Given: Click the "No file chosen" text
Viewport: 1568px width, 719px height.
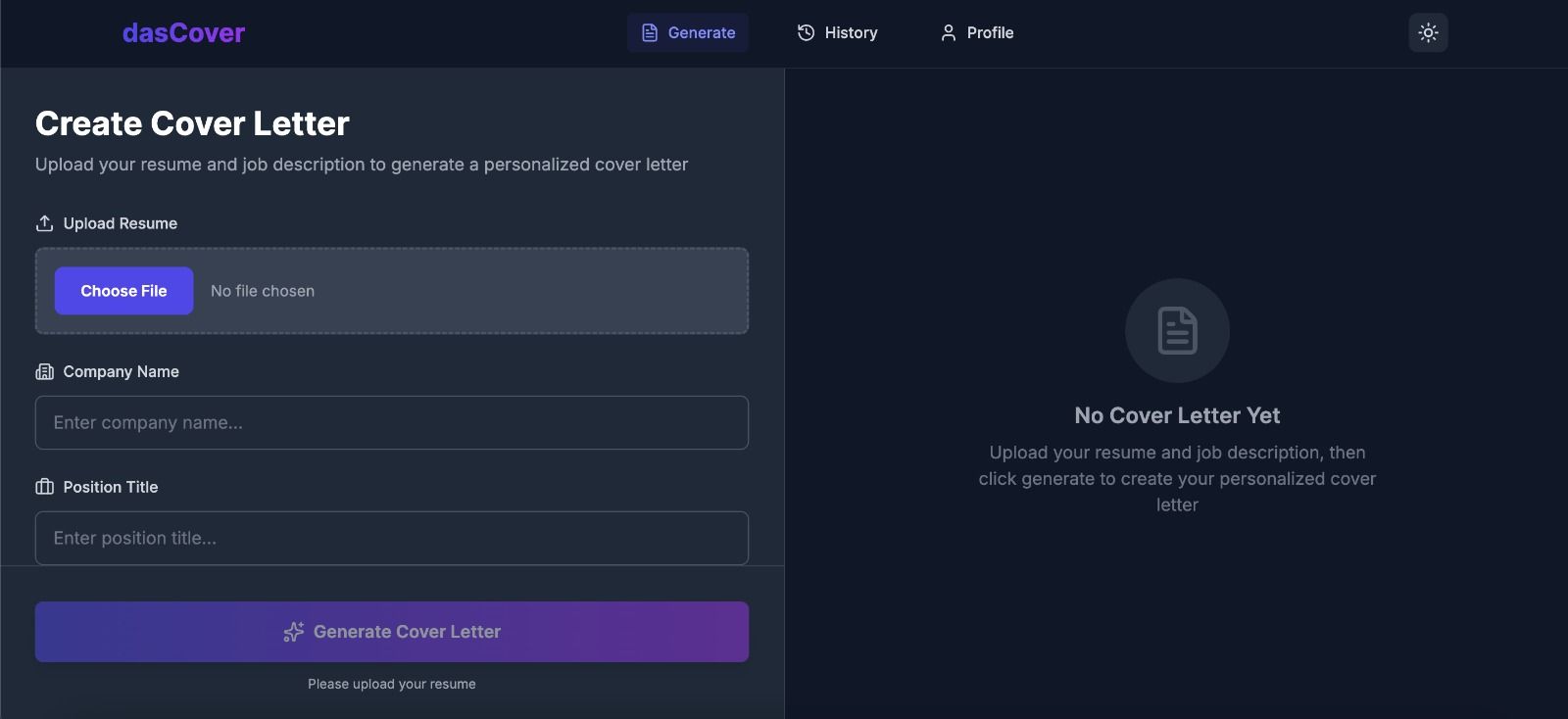Looking at the screenshot, I should tap(263, 291).
